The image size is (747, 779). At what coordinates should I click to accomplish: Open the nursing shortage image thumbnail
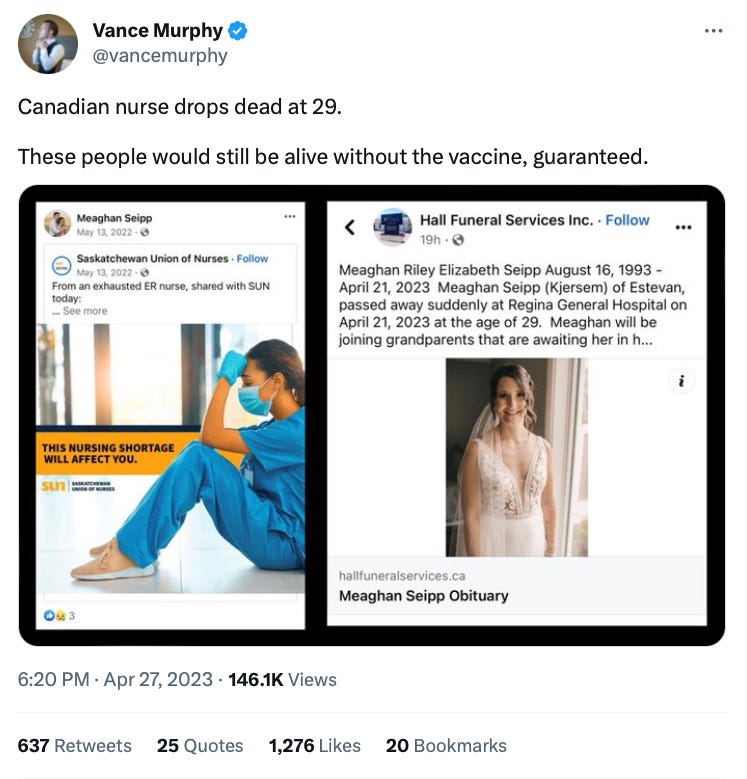170,458
